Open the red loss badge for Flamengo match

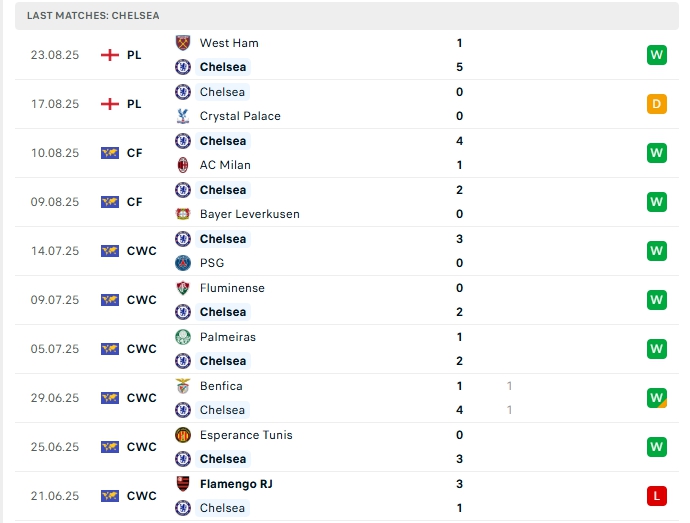click(x=656, y=496)
